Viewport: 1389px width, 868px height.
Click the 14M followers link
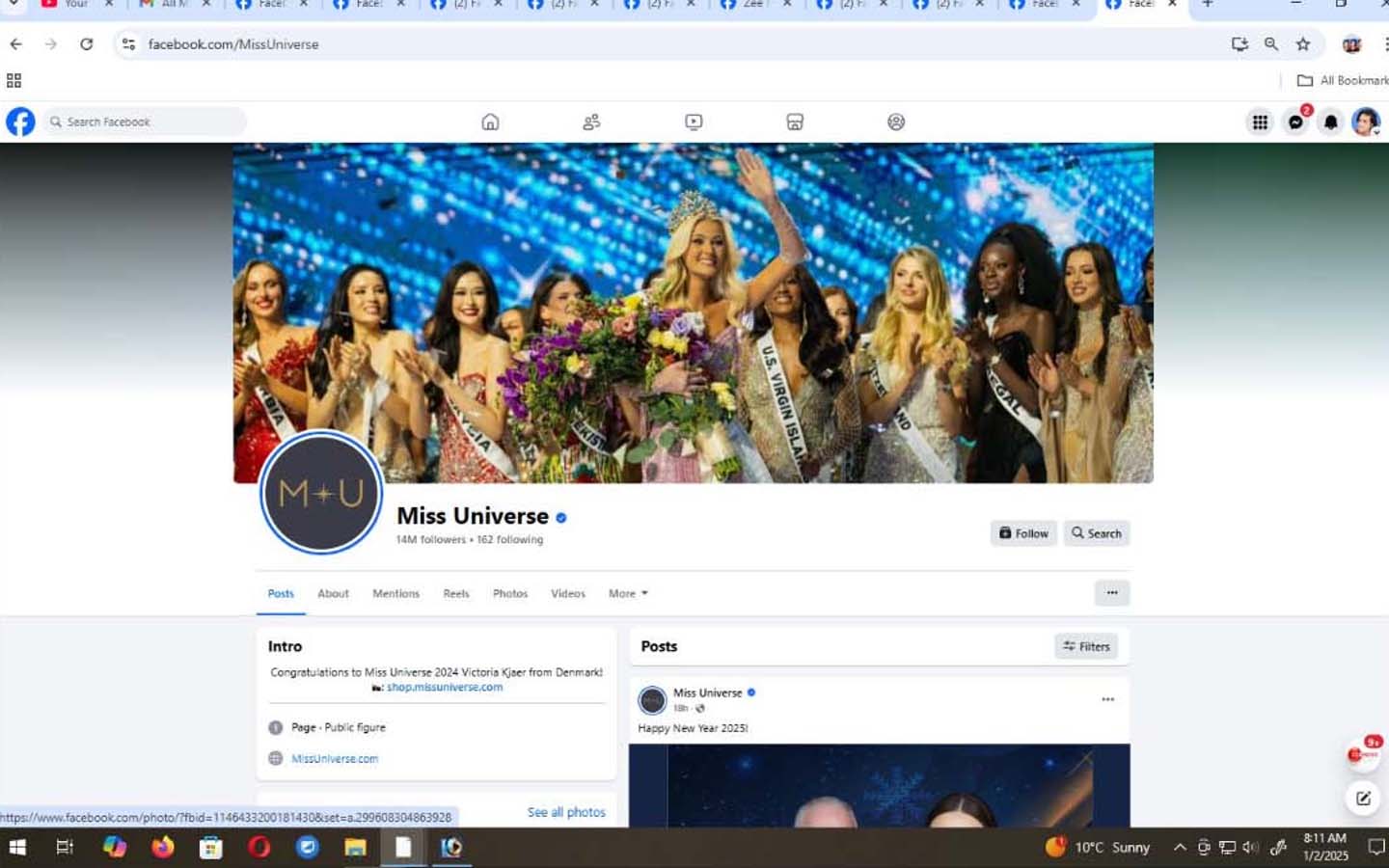click(430, 540)
